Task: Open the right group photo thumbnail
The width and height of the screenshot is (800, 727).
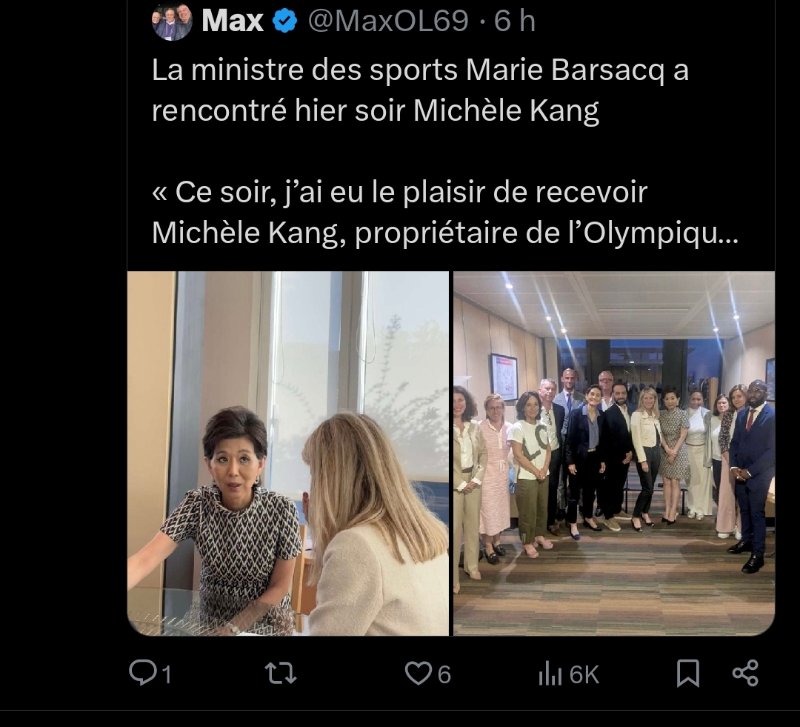Action: 614,453
